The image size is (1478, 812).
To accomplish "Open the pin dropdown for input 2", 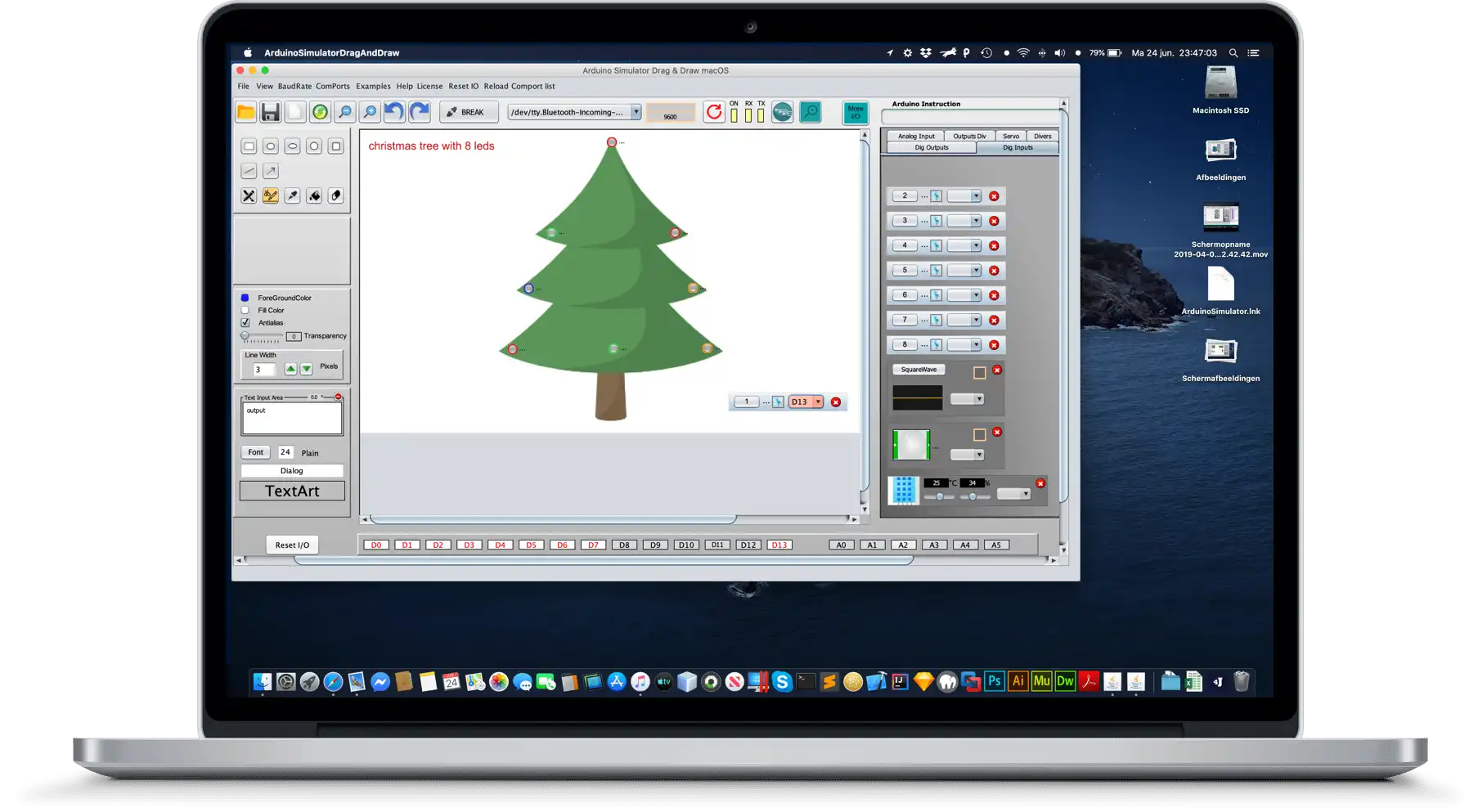I will click(x=964, y=196).
